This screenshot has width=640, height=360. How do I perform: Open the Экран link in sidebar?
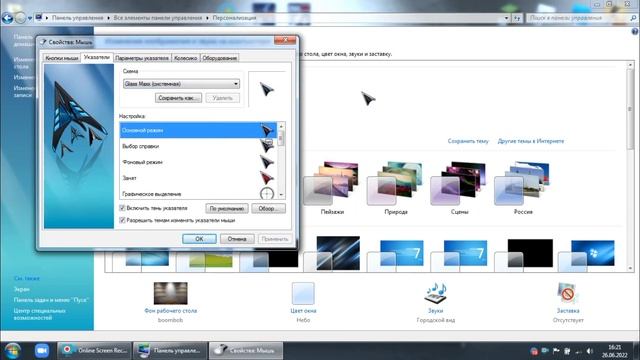point(22,289)
